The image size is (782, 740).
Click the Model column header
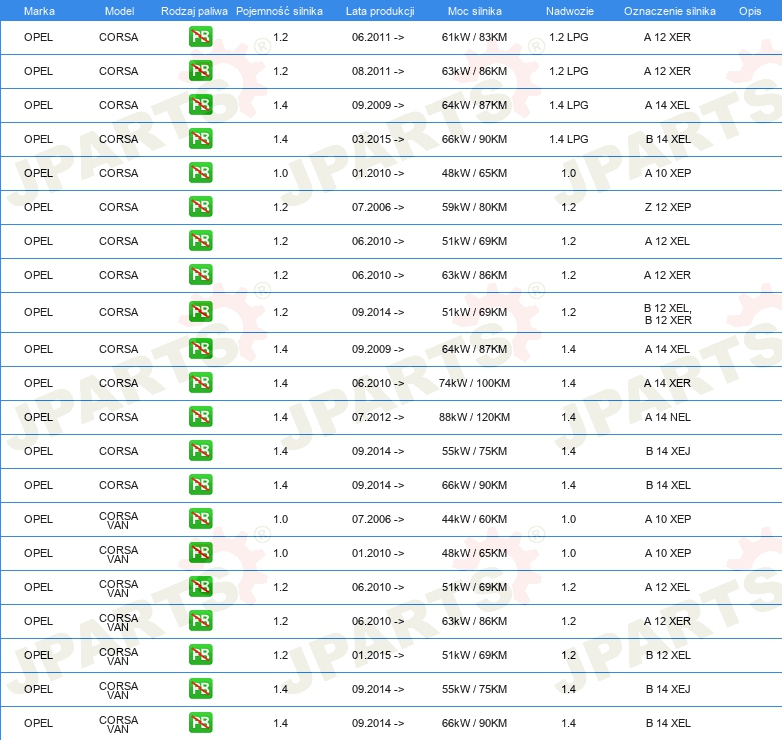119,11
